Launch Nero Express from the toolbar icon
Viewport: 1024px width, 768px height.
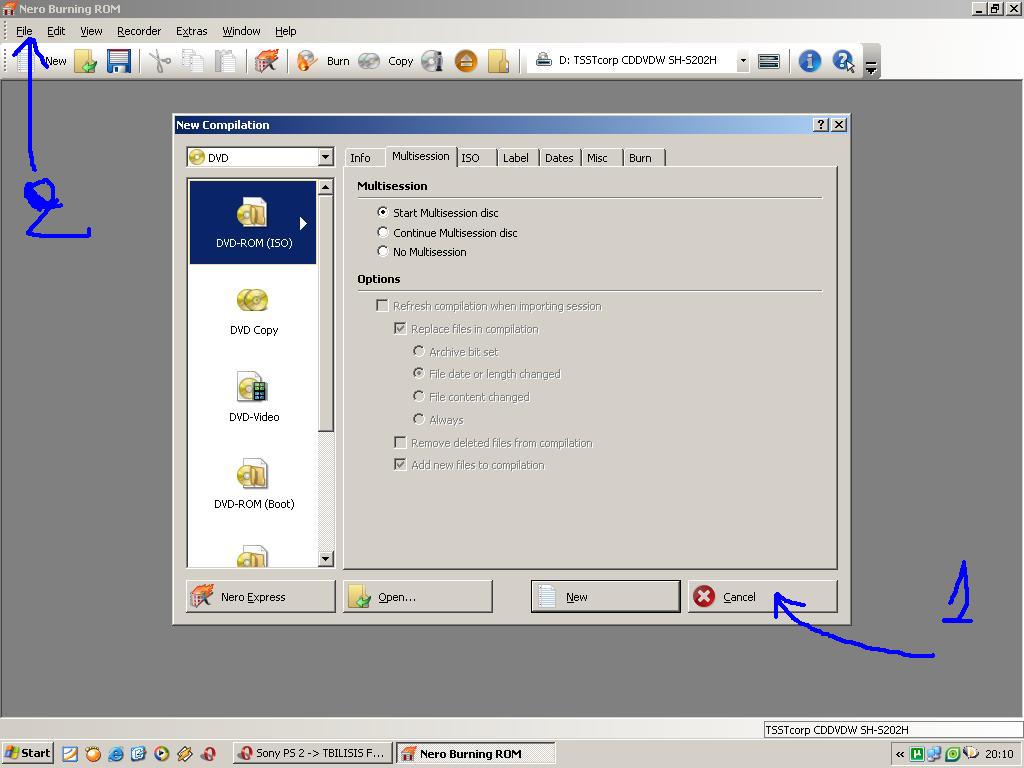tap(266, 61)
